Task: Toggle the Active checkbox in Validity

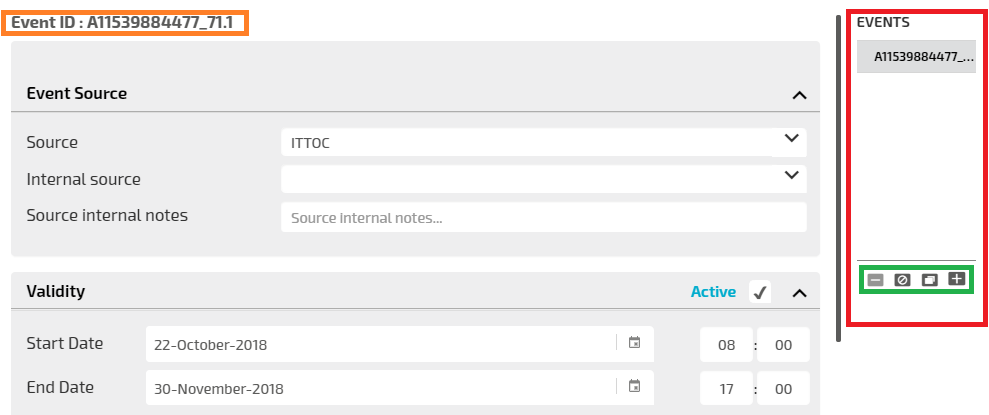Action: click(x=760, y=292)
